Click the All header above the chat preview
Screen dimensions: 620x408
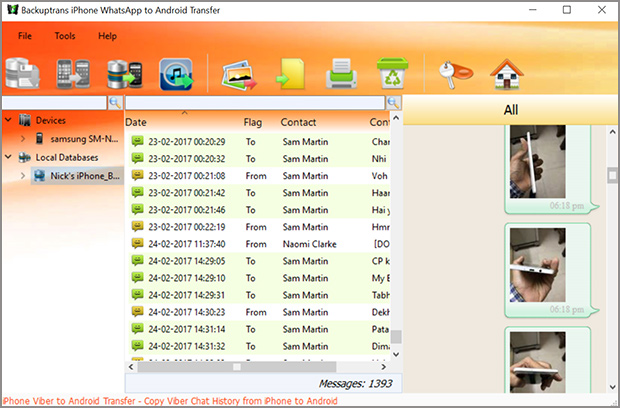[510, 110]
